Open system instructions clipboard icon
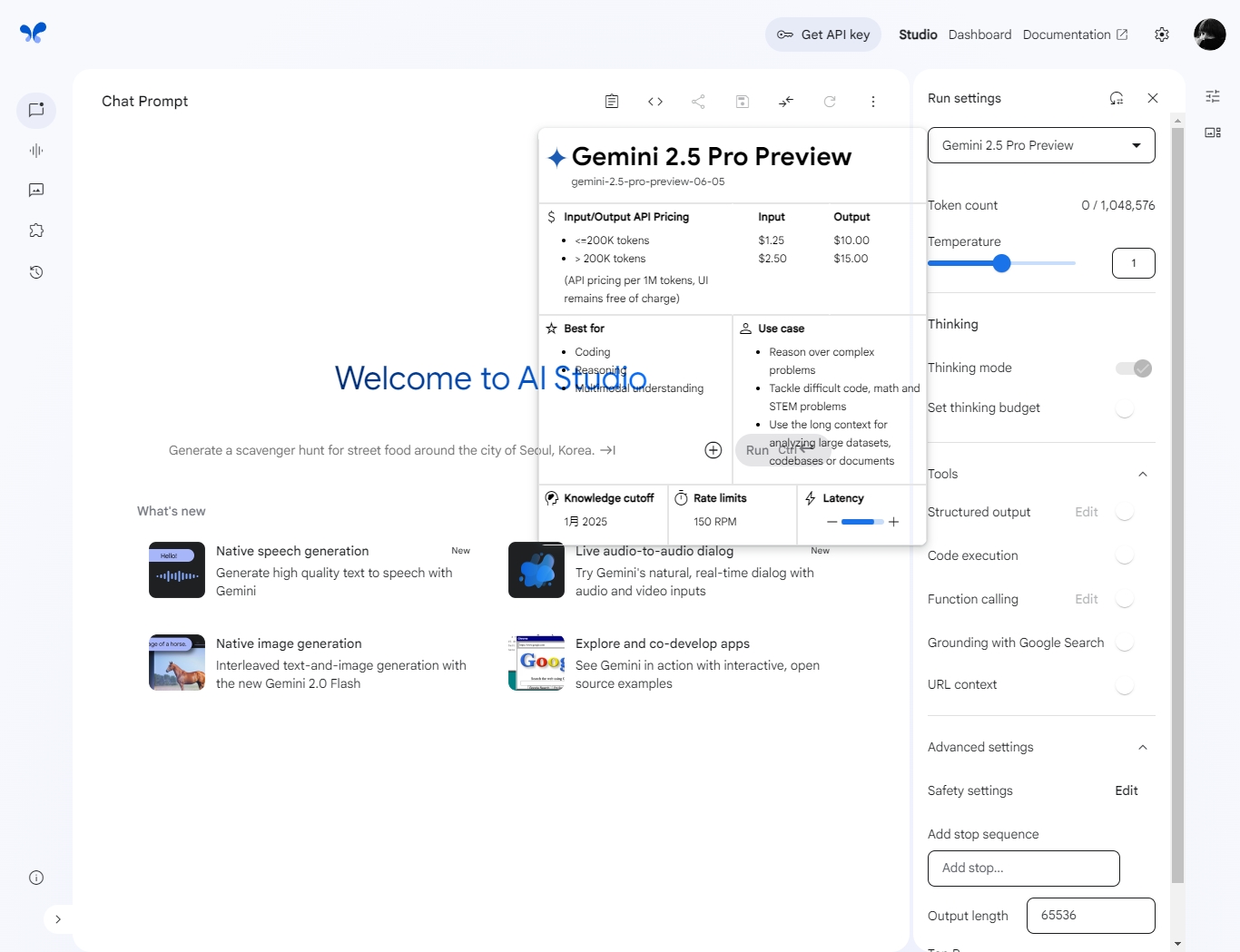 coord(612,102)
